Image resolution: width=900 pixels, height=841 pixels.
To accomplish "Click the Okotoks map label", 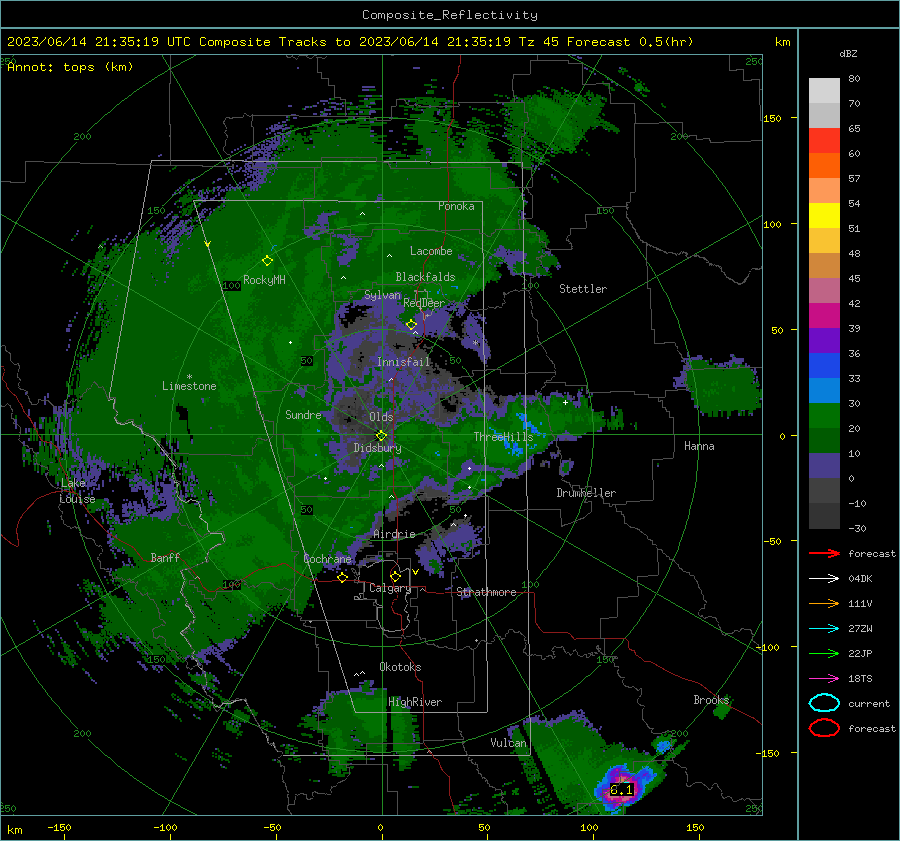I will tap(400, 666).
